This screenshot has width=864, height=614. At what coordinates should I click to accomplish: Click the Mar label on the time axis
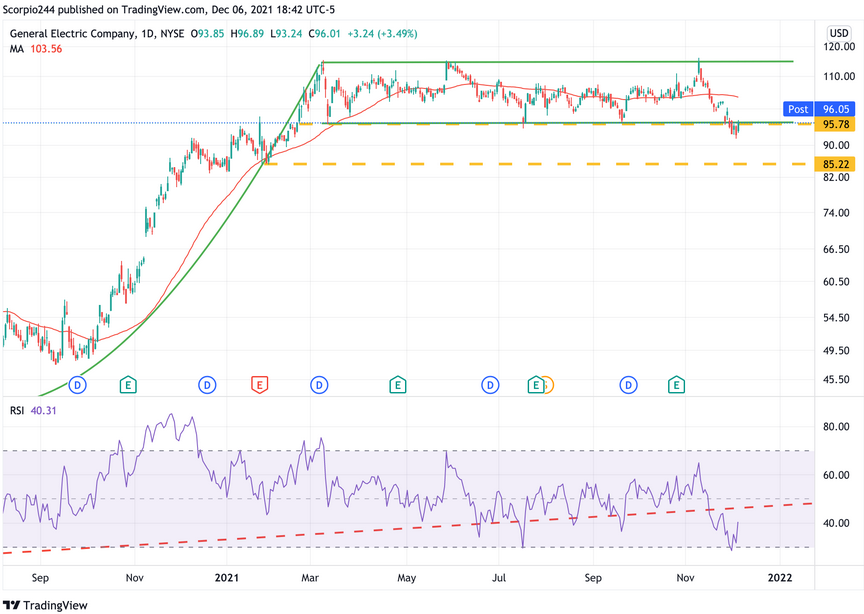(x=310, y=578)
